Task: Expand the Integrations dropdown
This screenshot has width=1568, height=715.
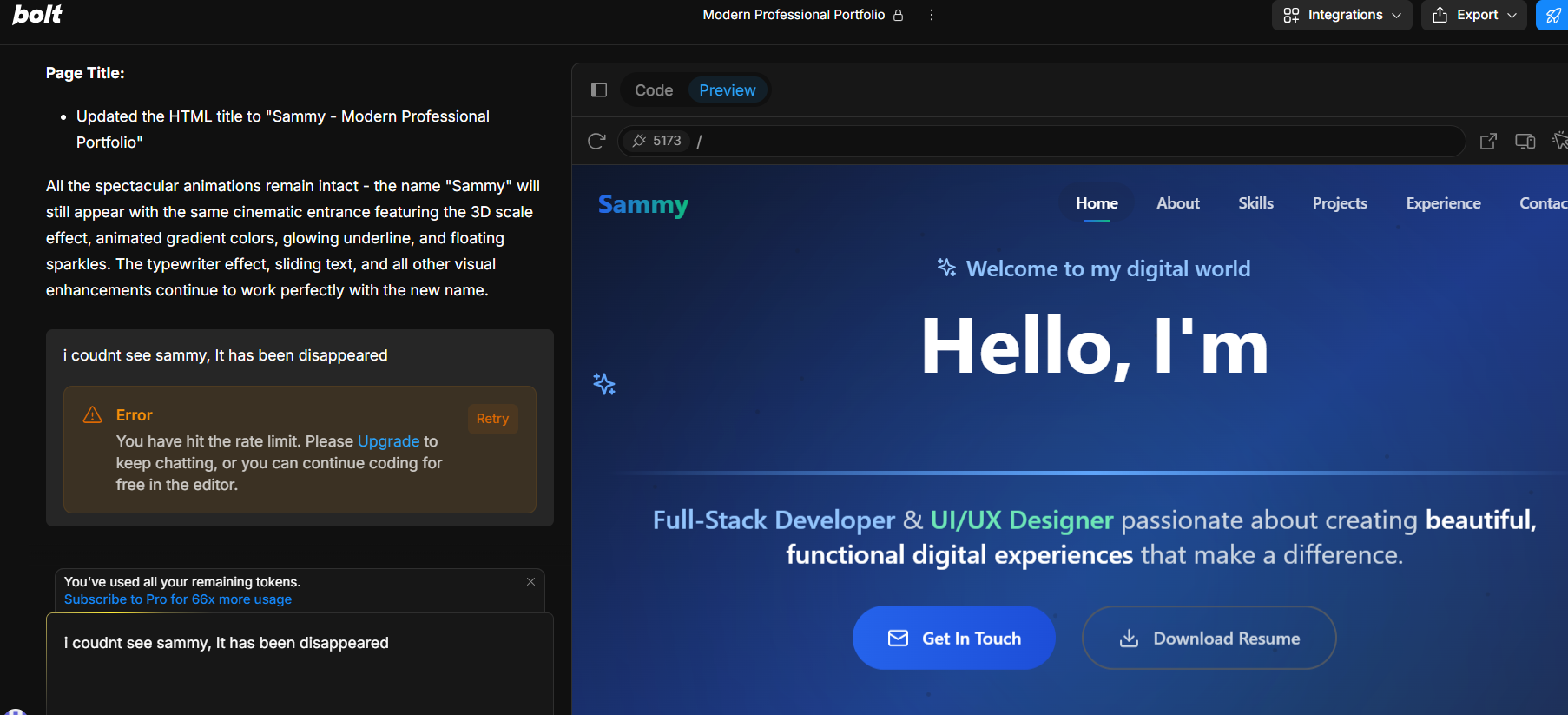Action: click(x=1341, y=15)
